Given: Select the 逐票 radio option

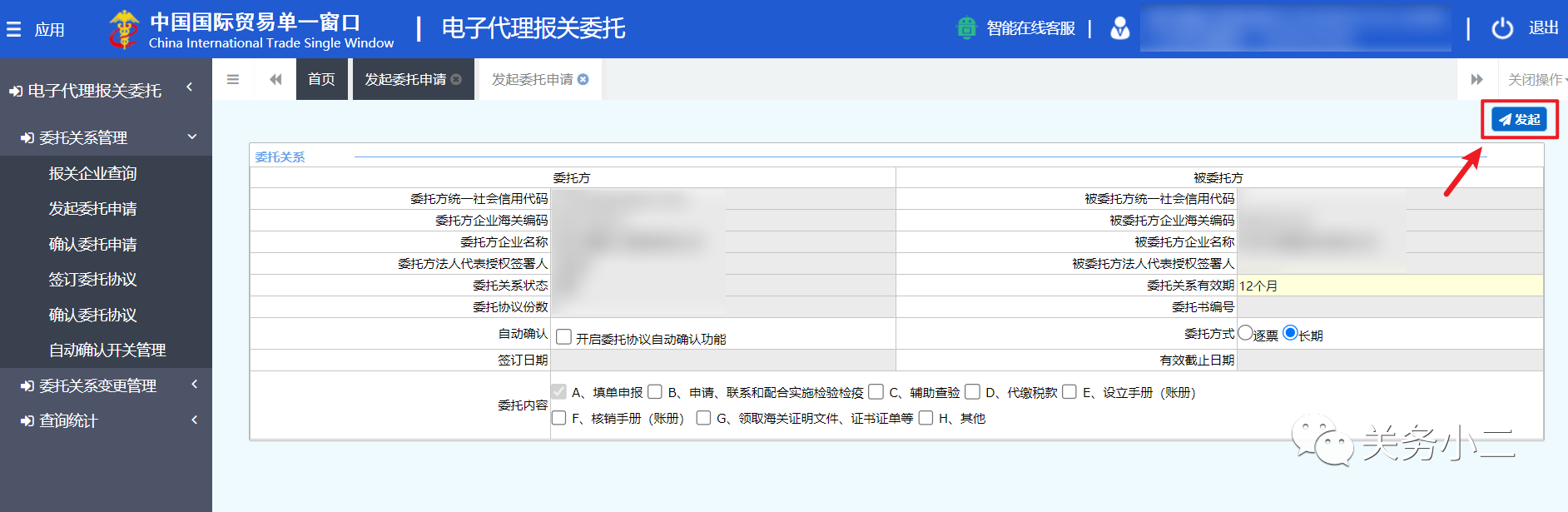Looking at the screenshot, I should 1245,333.
